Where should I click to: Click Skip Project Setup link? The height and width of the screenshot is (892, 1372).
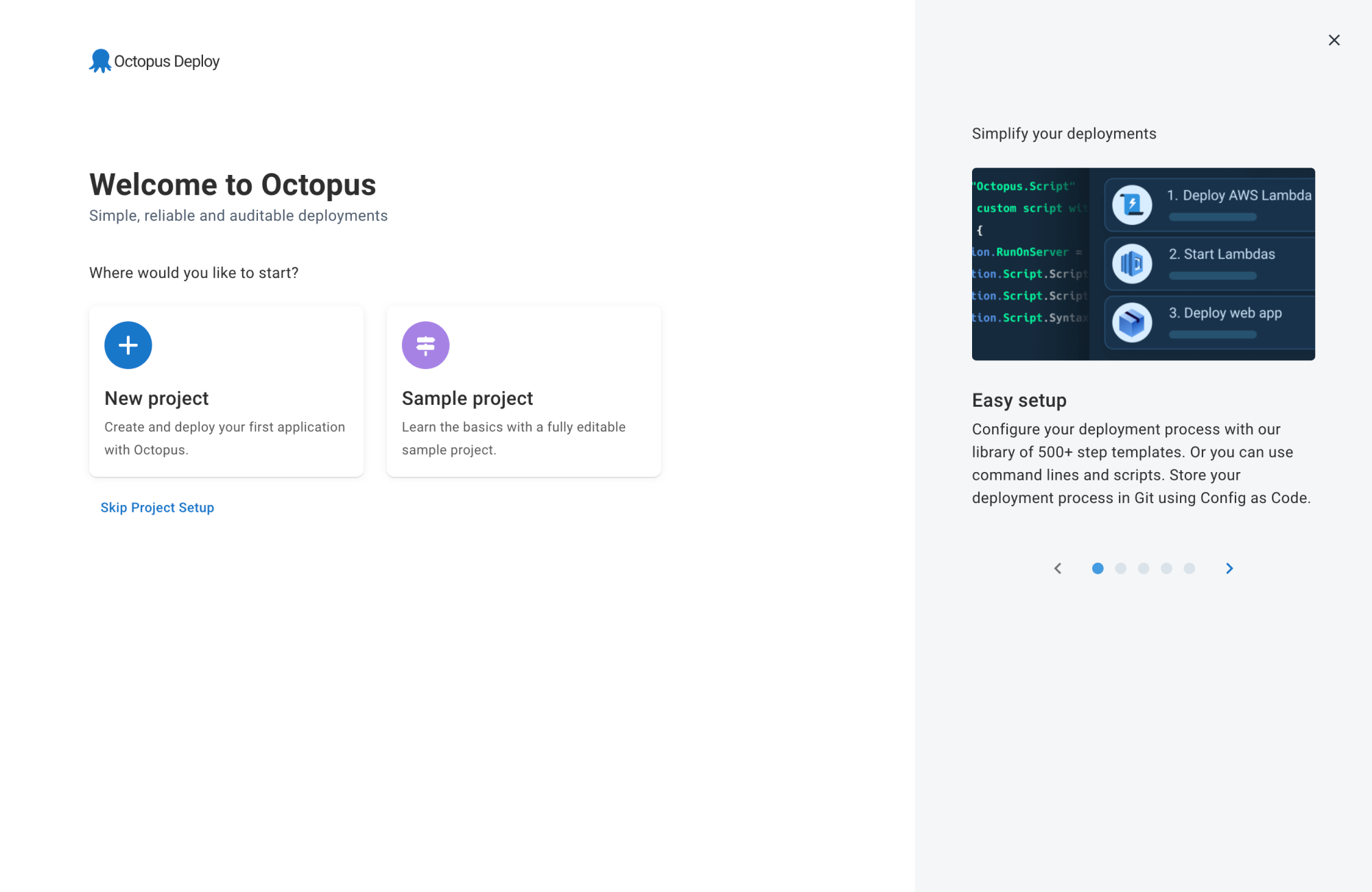point(158,508)
